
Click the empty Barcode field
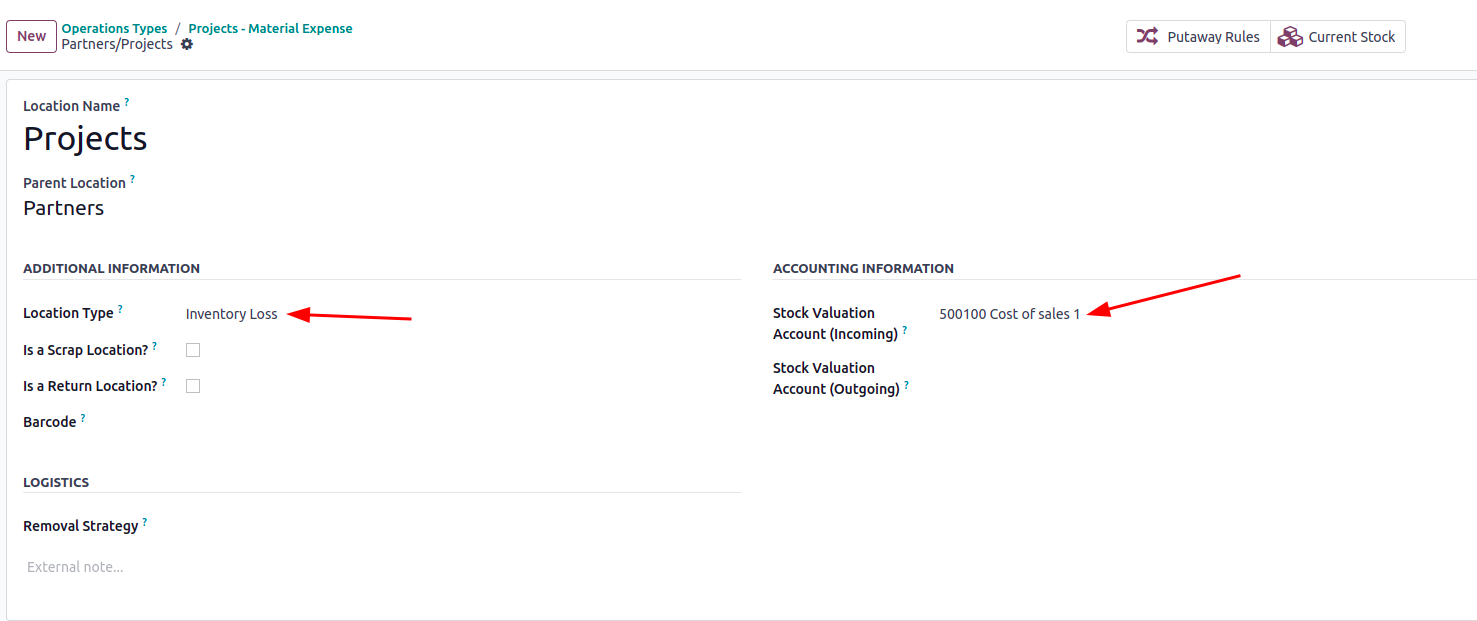pyautogui.click(x=463, y=422)
